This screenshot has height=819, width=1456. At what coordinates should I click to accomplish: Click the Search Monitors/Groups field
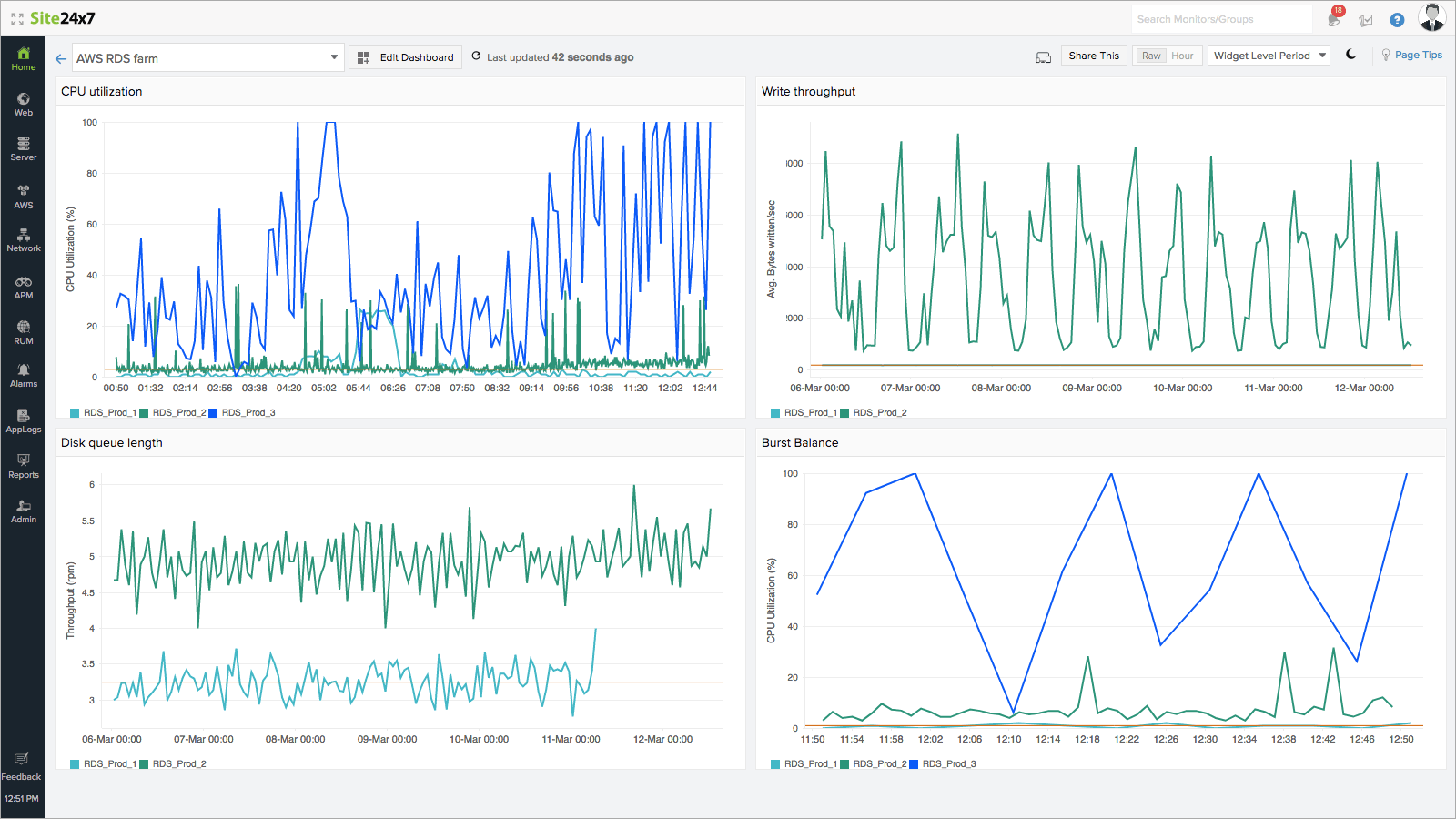click(1221, 18)
